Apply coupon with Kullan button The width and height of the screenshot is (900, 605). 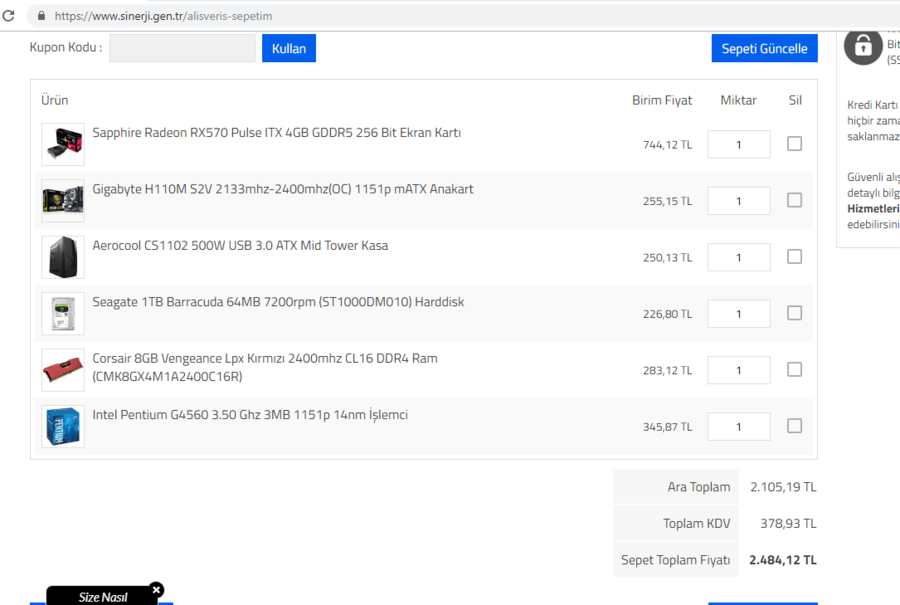tap(289, 48)
